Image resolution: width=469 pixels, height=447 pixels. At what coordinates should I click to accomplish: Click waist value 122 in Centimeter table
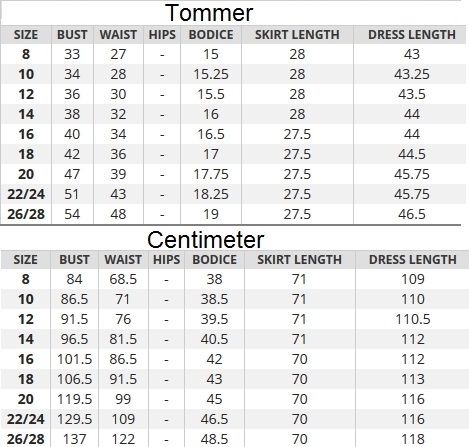(x=123, y=439)
